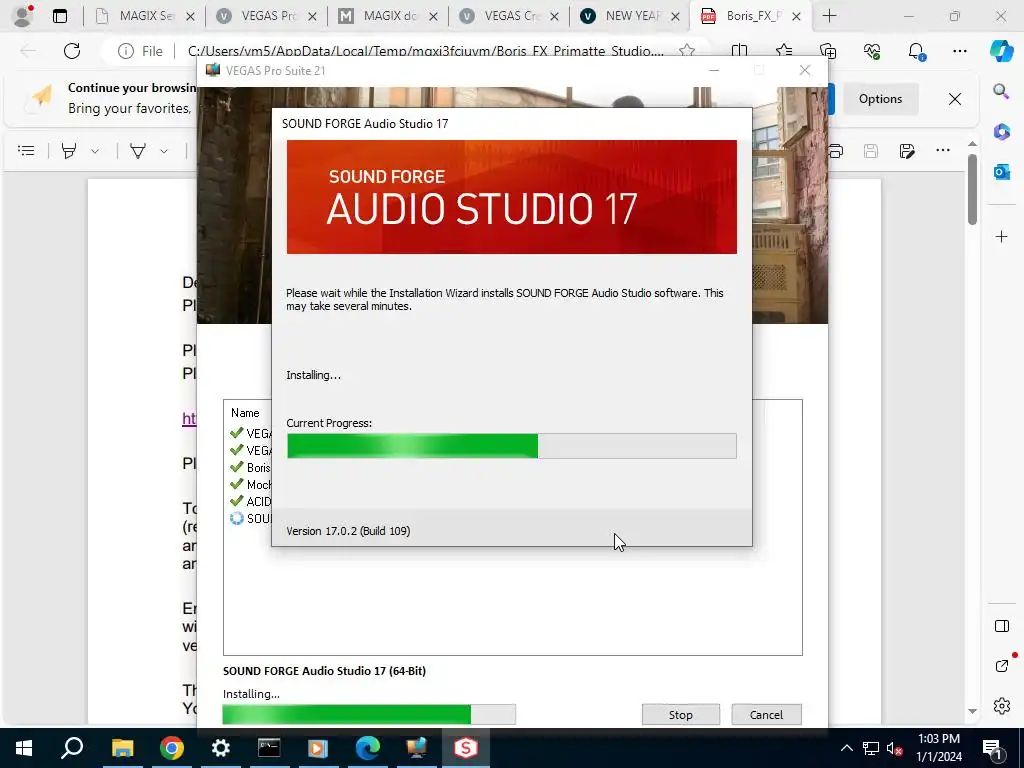The width and height of the screenshot is (1024, 768).
Task: Select the PDF highlight tool
Action: [69, 151]
